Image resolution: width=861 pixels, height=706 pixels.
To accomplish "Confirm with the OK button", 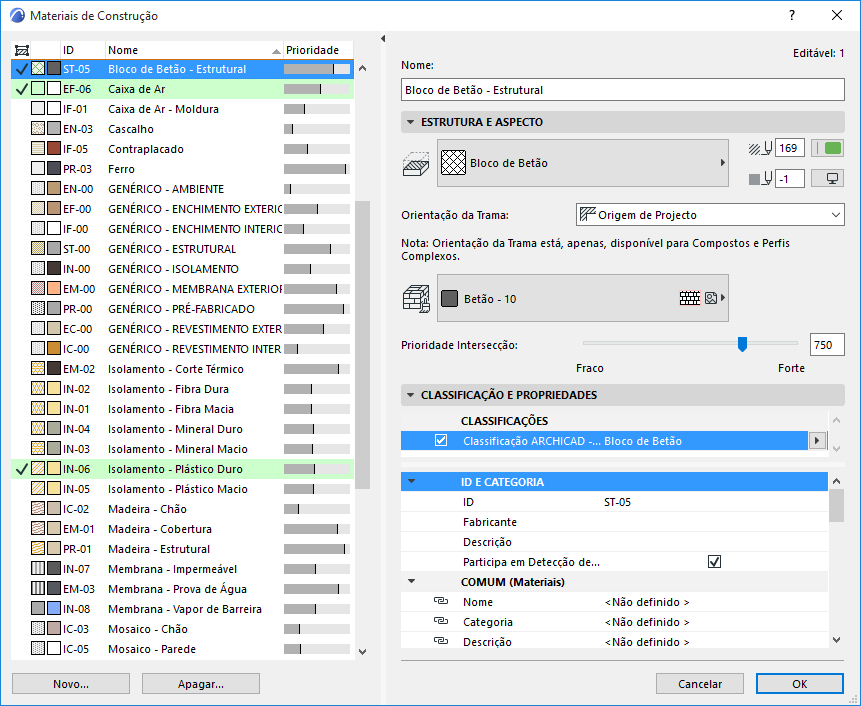I will pyautogui.click(x=800, y=683).
